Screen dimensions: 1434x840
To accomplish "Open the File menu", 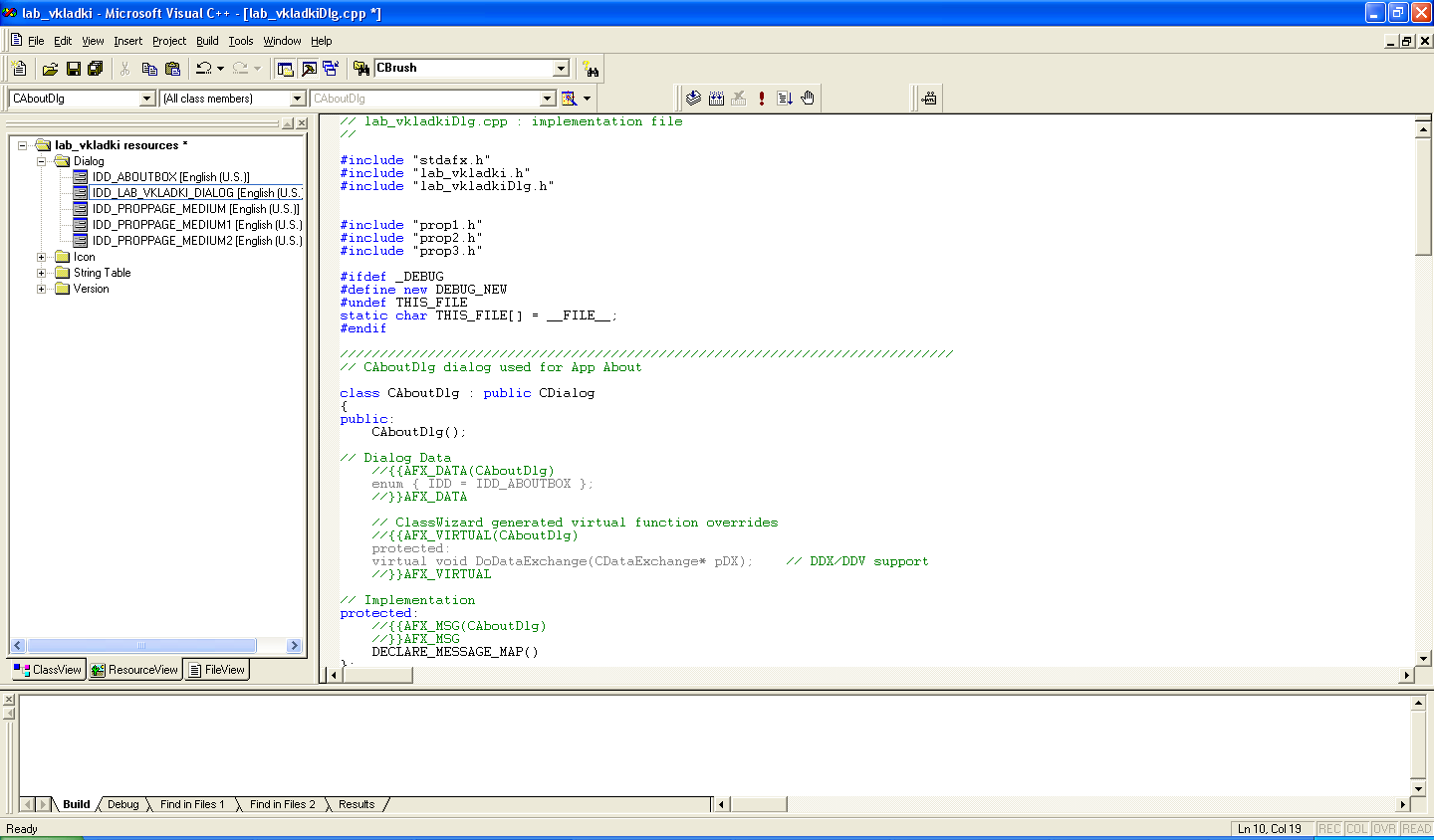I will pos(36,41).
